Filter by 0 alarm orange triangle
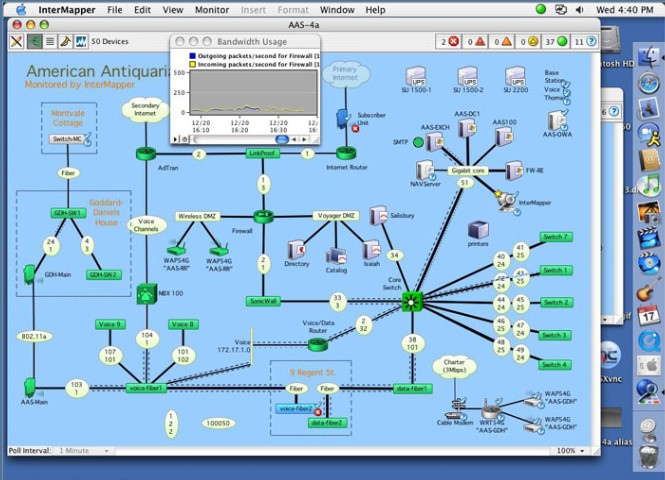665x480 pixels. tap(501, 42)
